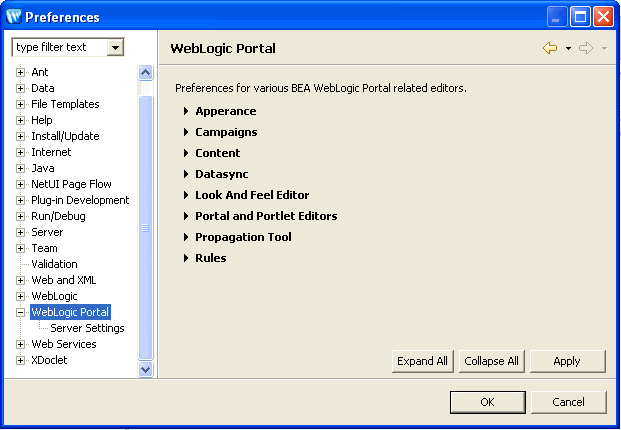Expand the Web Services tree node

pos(20,344)
